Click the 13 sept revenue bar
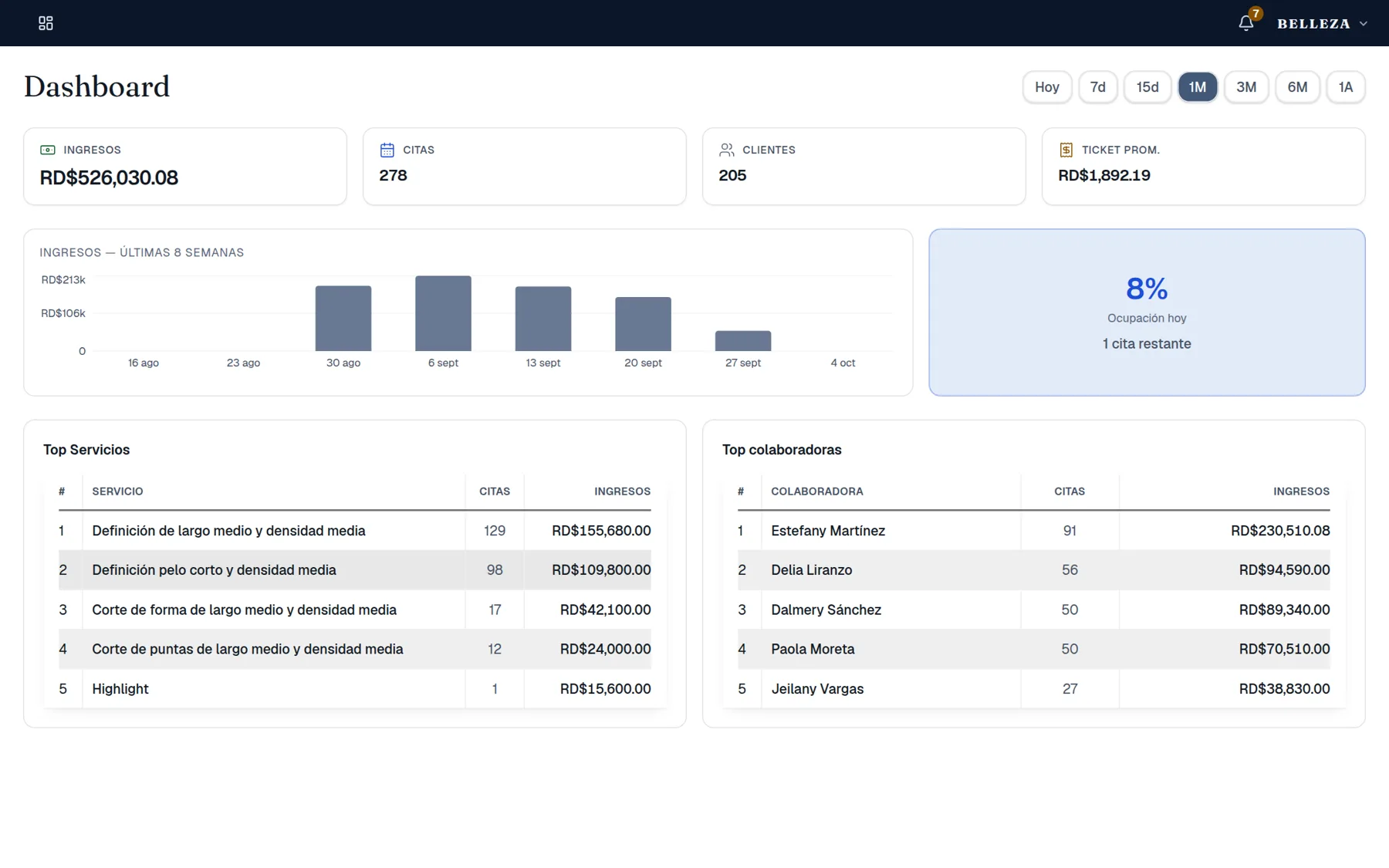 click(543, 319)
